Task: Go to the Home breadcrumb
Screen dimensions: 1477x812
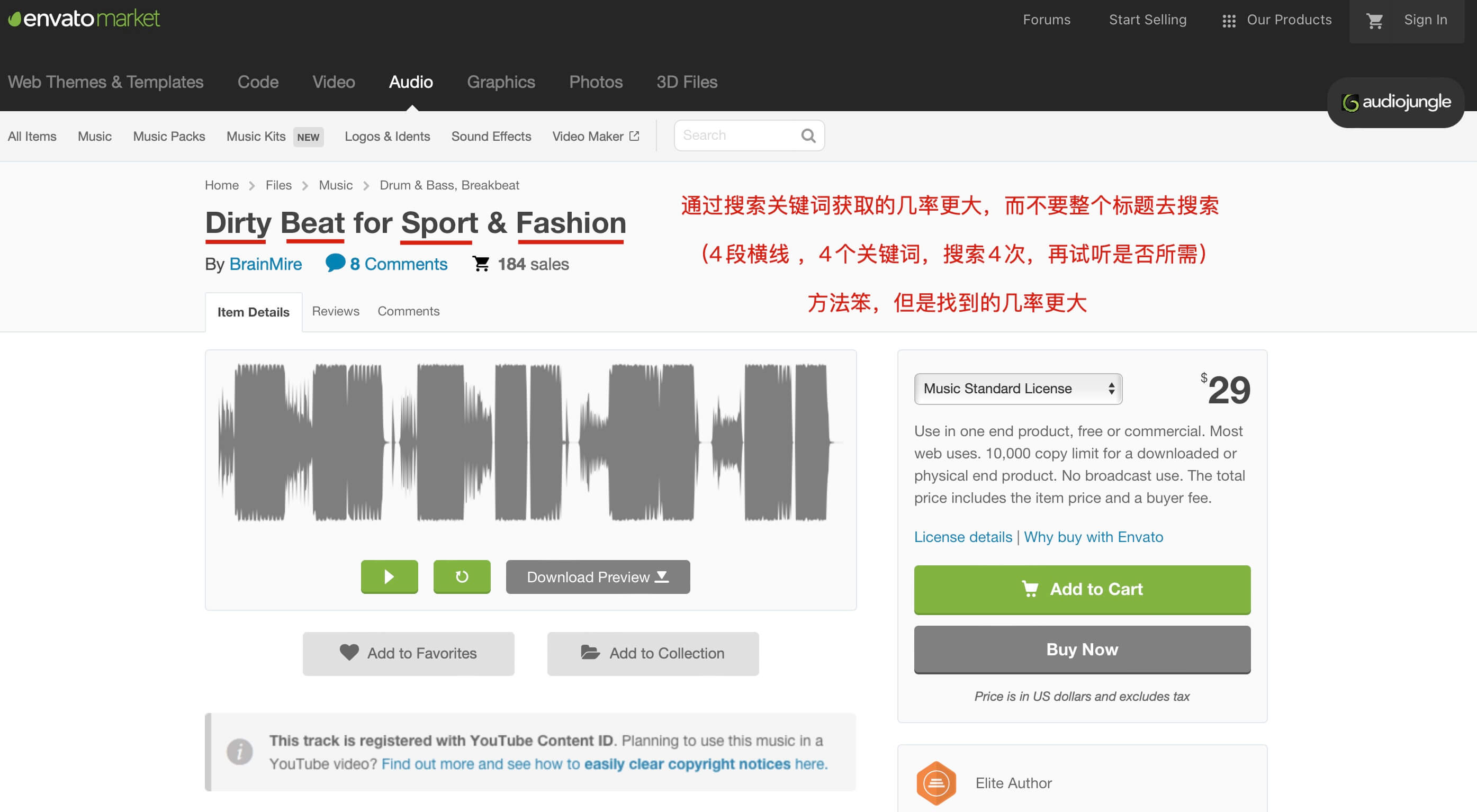Action: (x=221, y=185)
